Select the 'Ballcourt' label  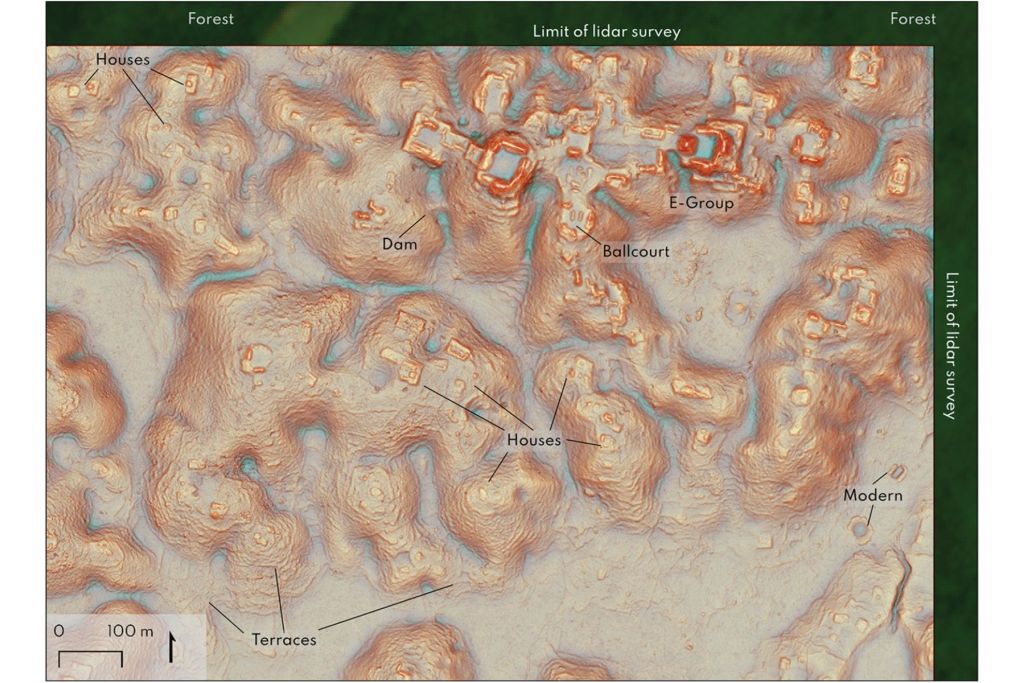[635, 252]
